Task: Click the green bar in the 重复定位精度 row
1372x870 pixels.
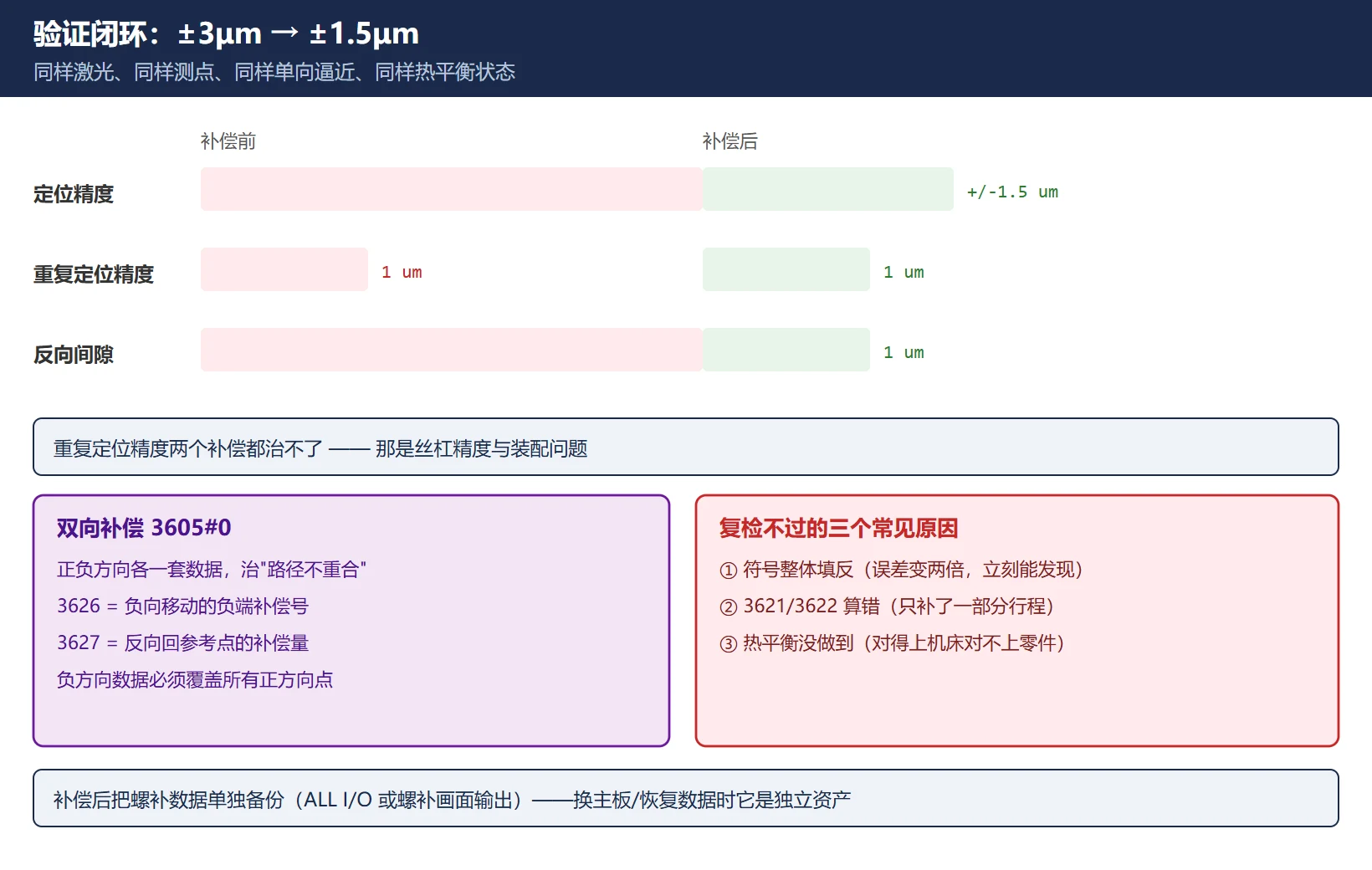Action: click(x=786, y=269)
